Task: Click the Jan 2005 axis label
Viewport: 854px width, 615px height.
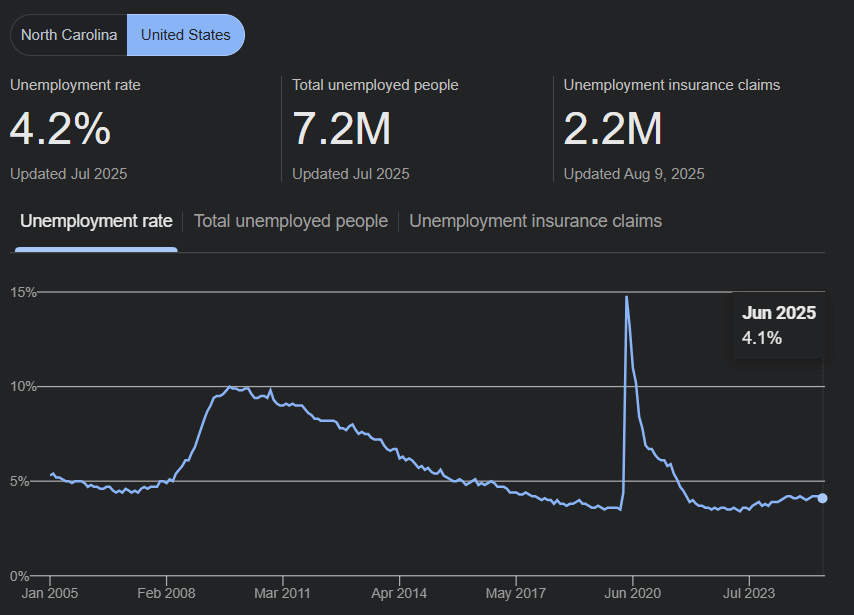Action: click(x=50, y=592)
